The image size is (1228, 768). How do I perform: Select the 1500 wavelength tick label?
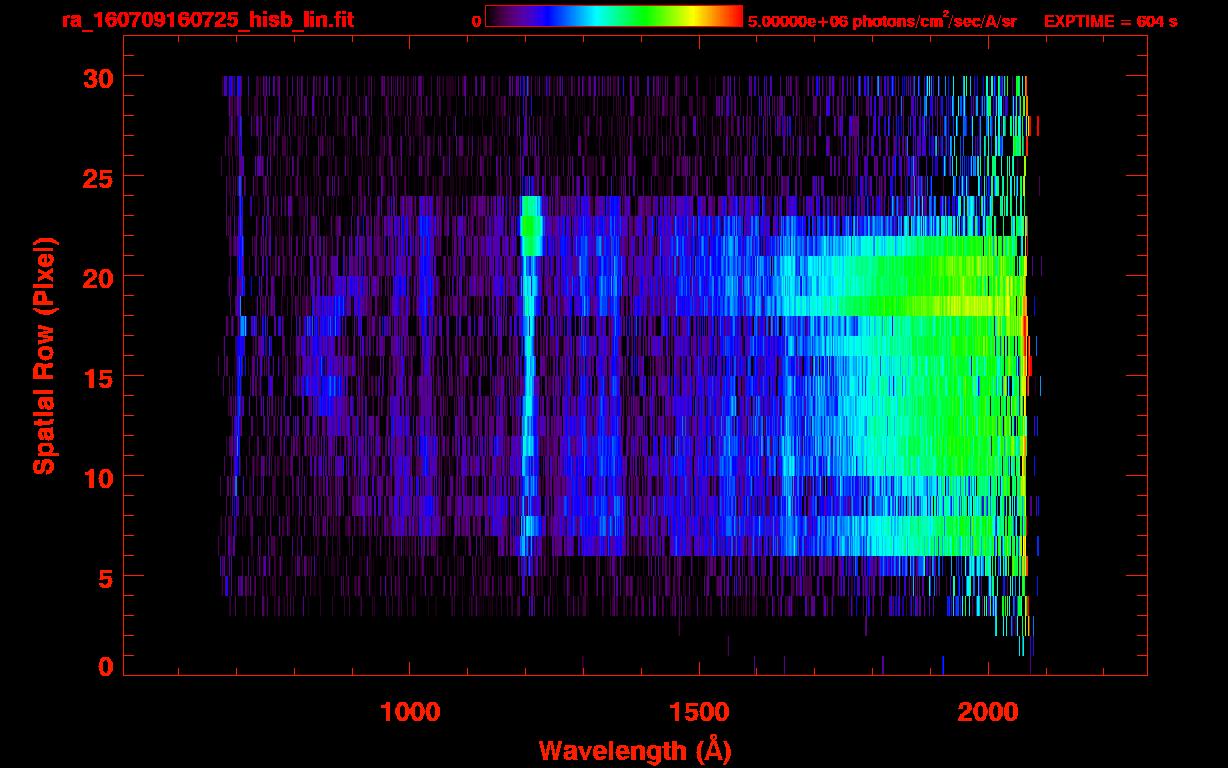[x=699, y=712]
